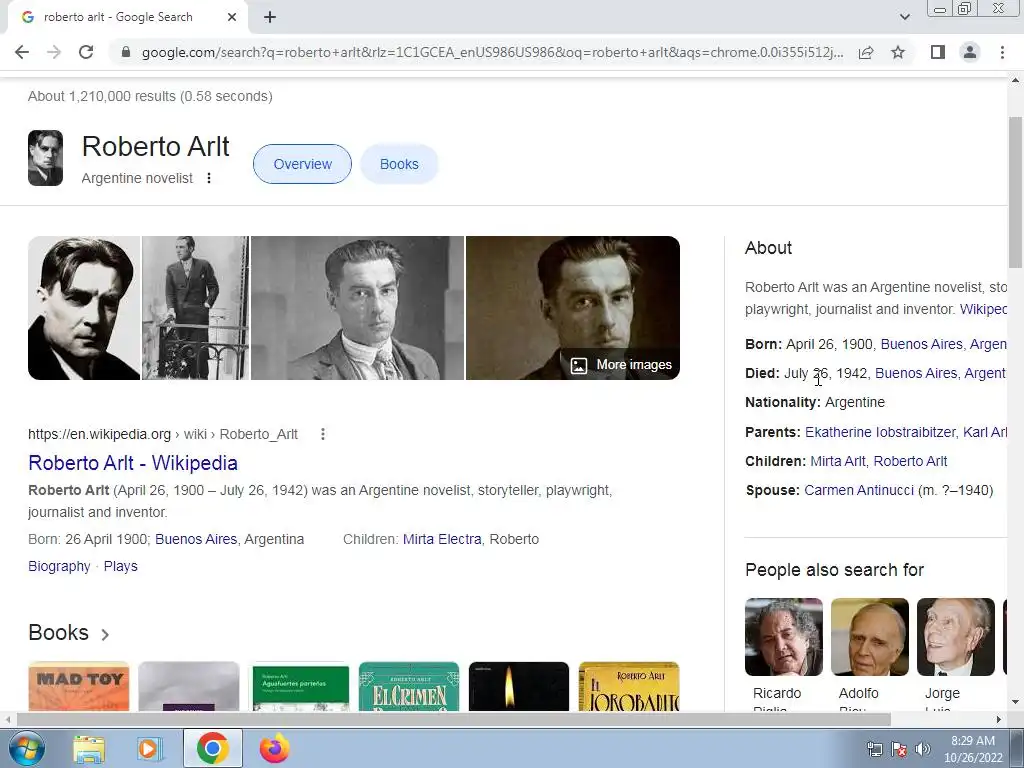Click the Roberto Arlt portrait thumbnail in header
1024x768 pixels.
pos(45,158)
